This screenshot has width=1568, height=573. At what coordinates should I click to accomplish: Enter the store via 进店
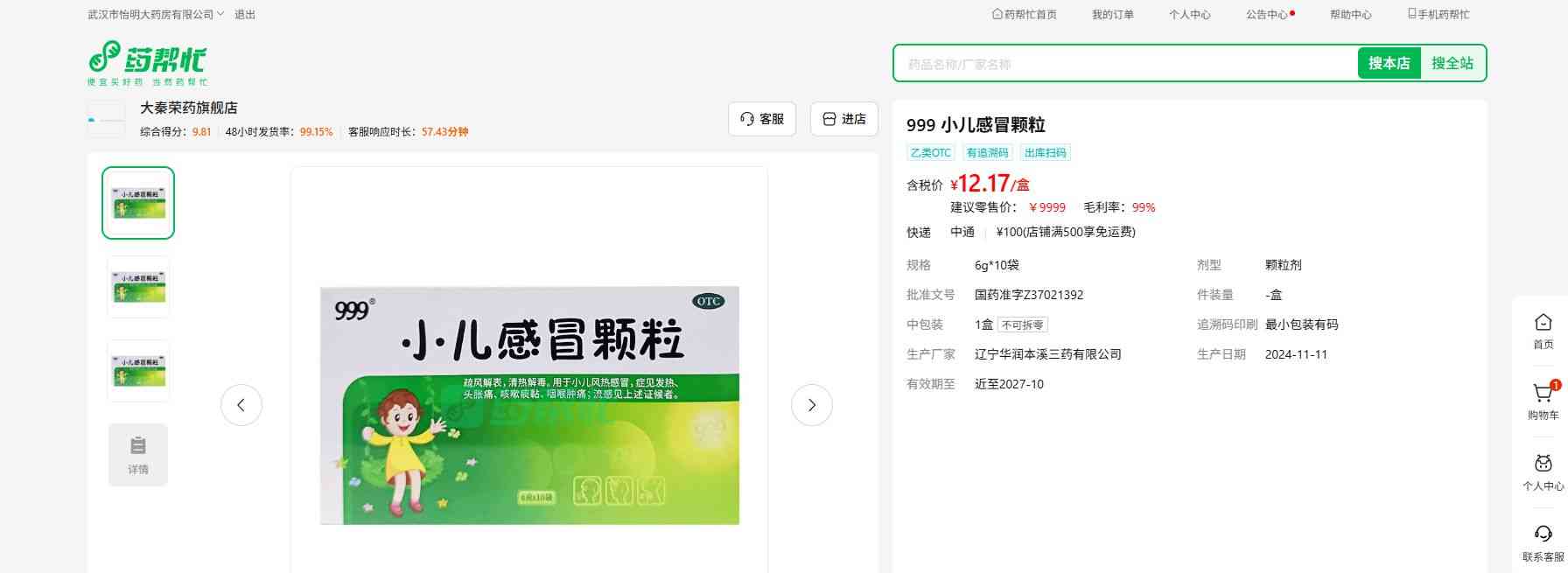pos(843,119)
